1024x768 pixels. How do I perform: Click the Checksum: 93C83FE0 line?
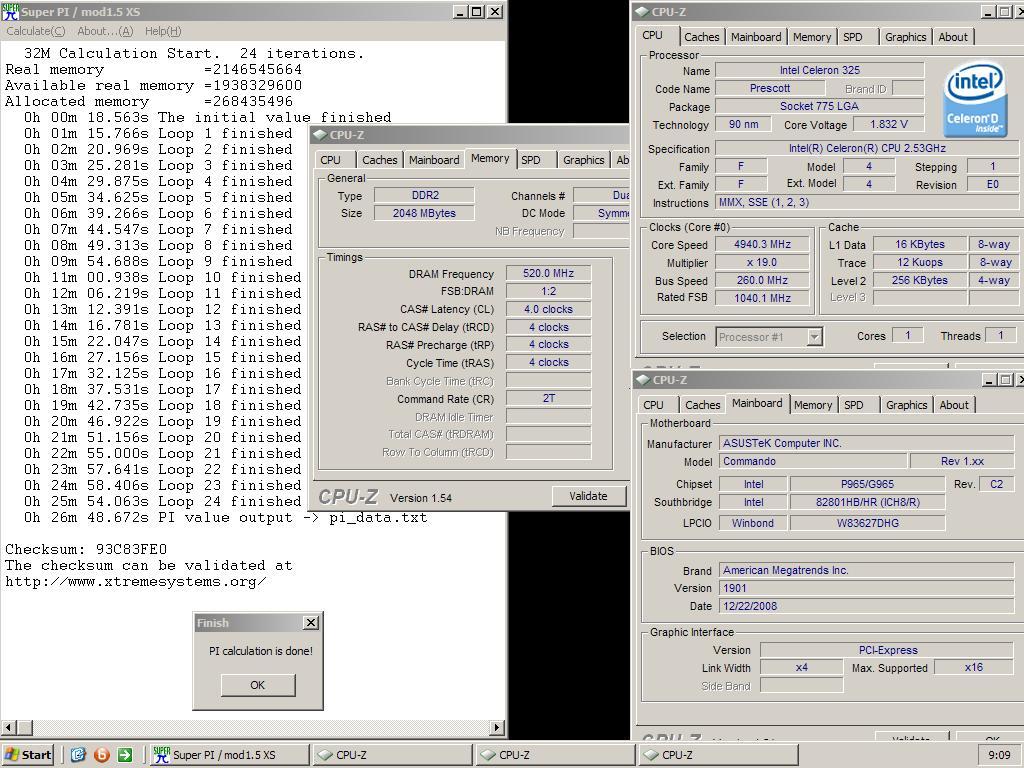86,549
